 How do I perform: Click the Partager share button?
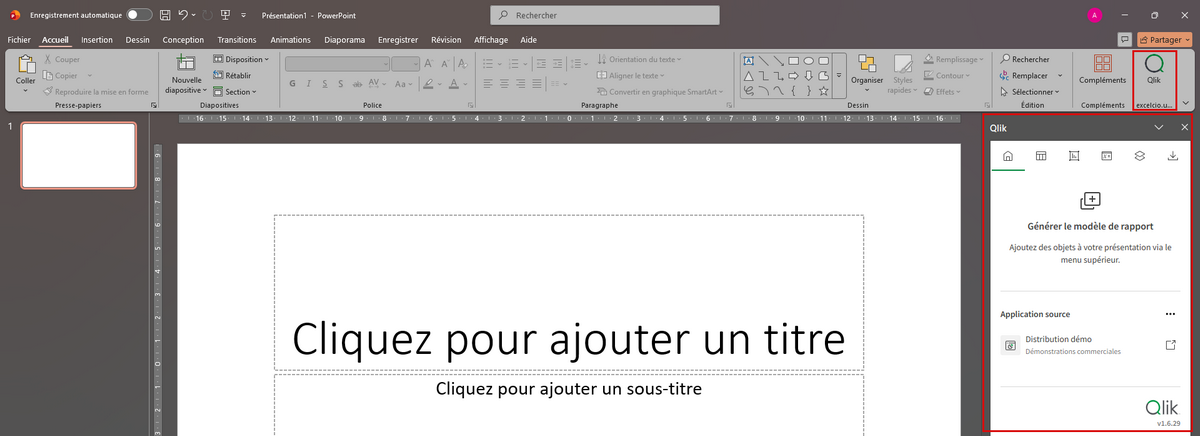tap(1164, 40)
